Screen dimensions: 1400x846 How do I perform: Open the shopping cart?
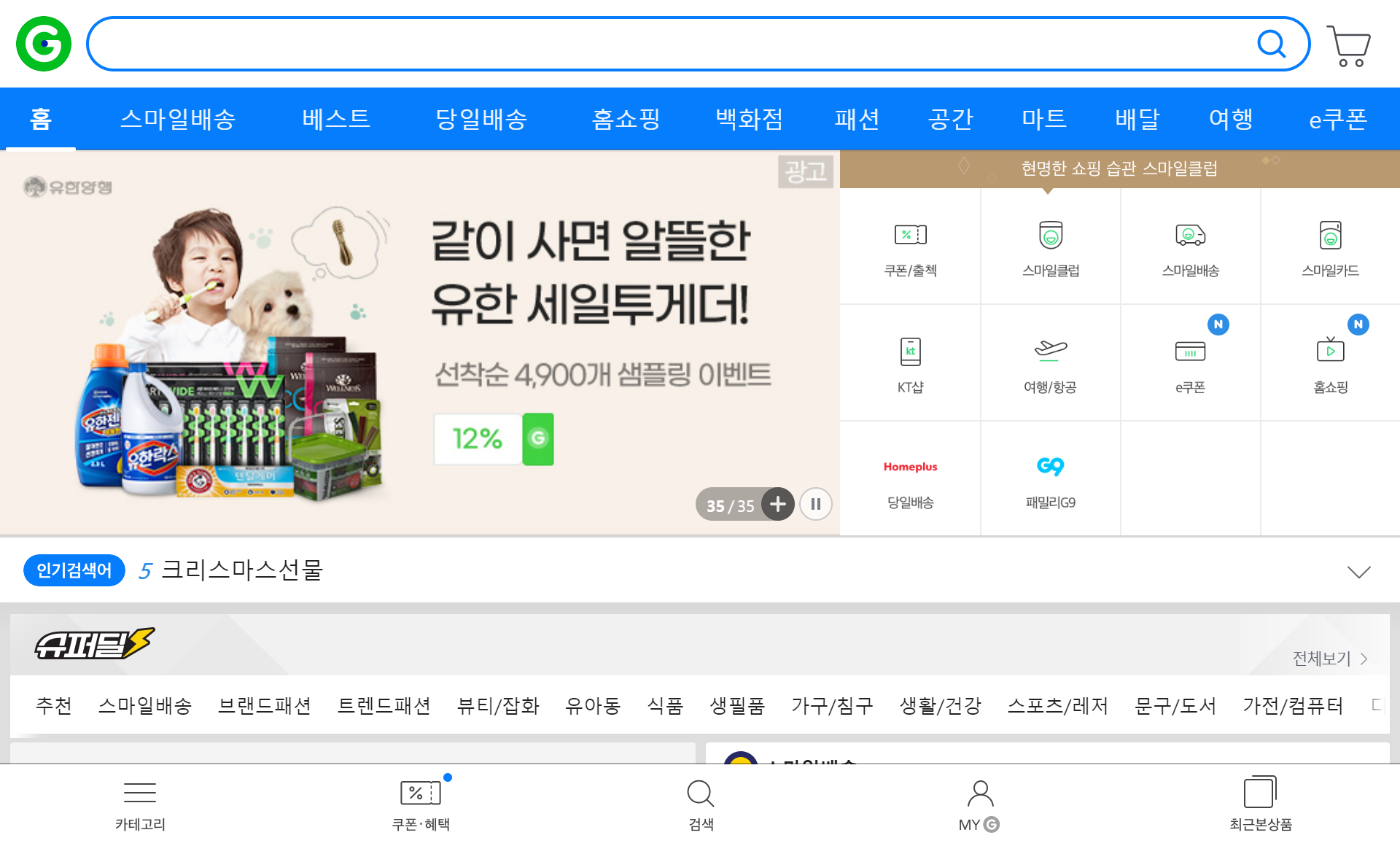coord(1349,45)
